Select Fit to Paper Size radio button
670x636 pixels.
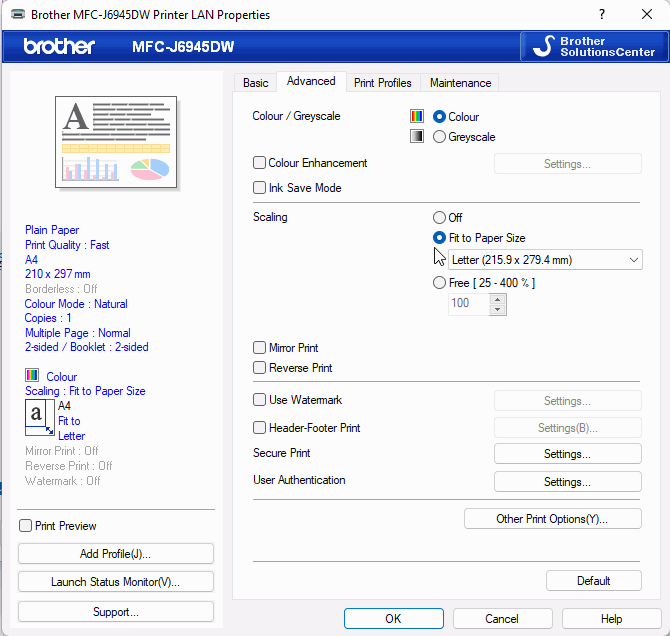439,238
